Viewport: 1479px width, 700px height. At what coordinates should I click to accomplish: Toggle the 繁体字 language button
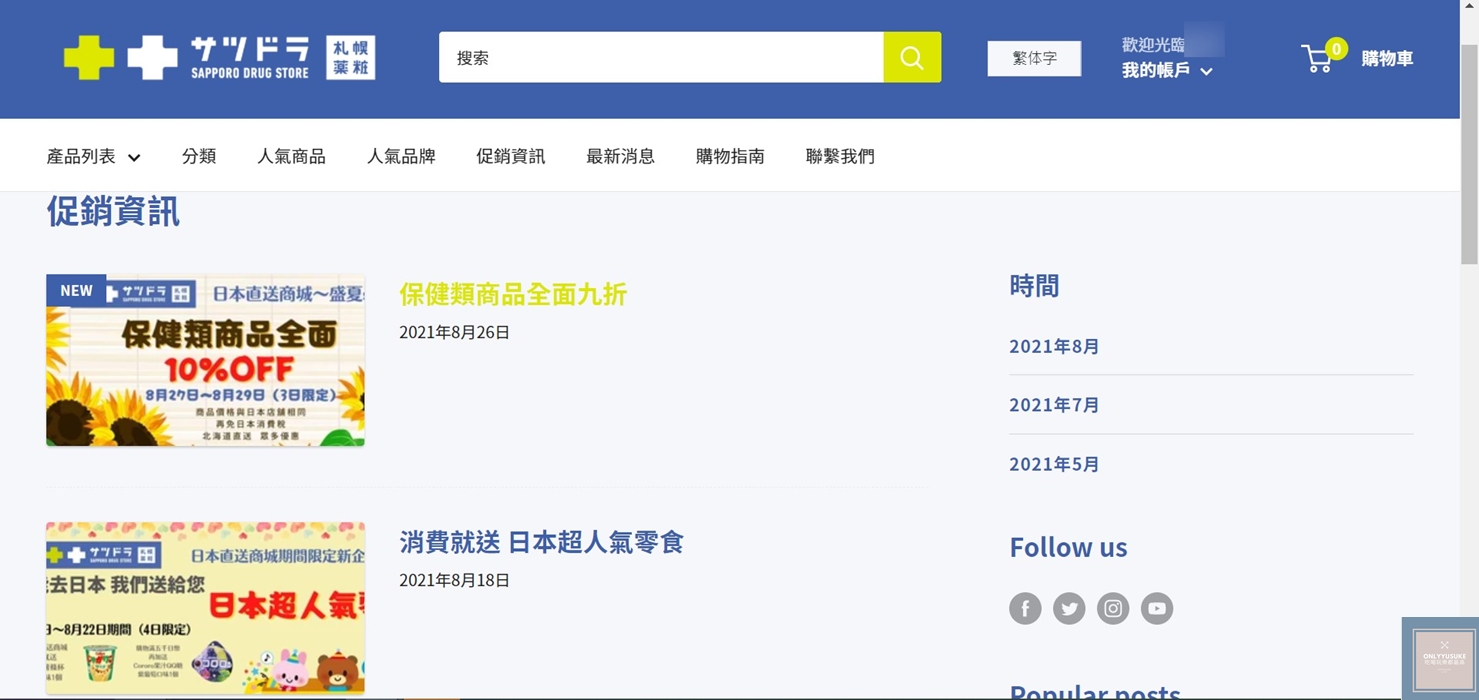[1034, 58]
